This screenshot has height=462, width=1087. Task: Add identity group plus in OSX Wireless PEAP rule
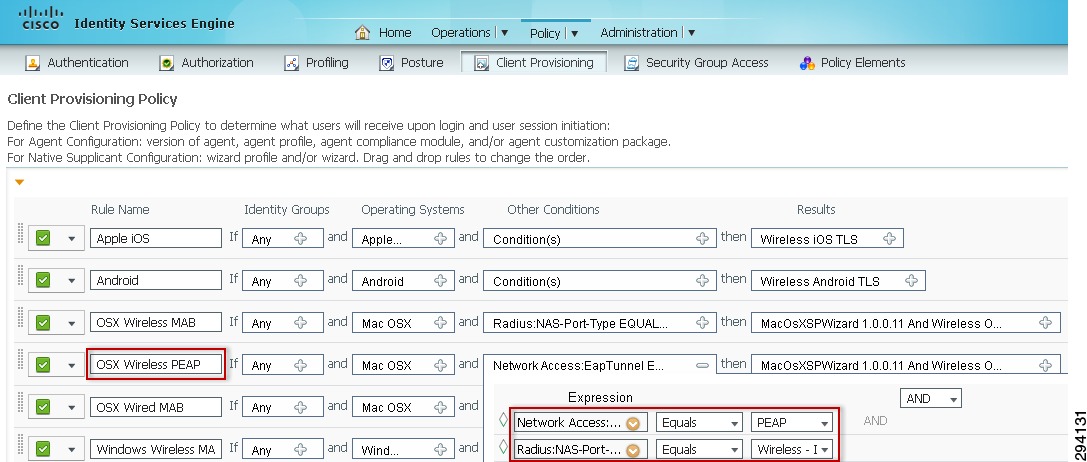point(301,365)
